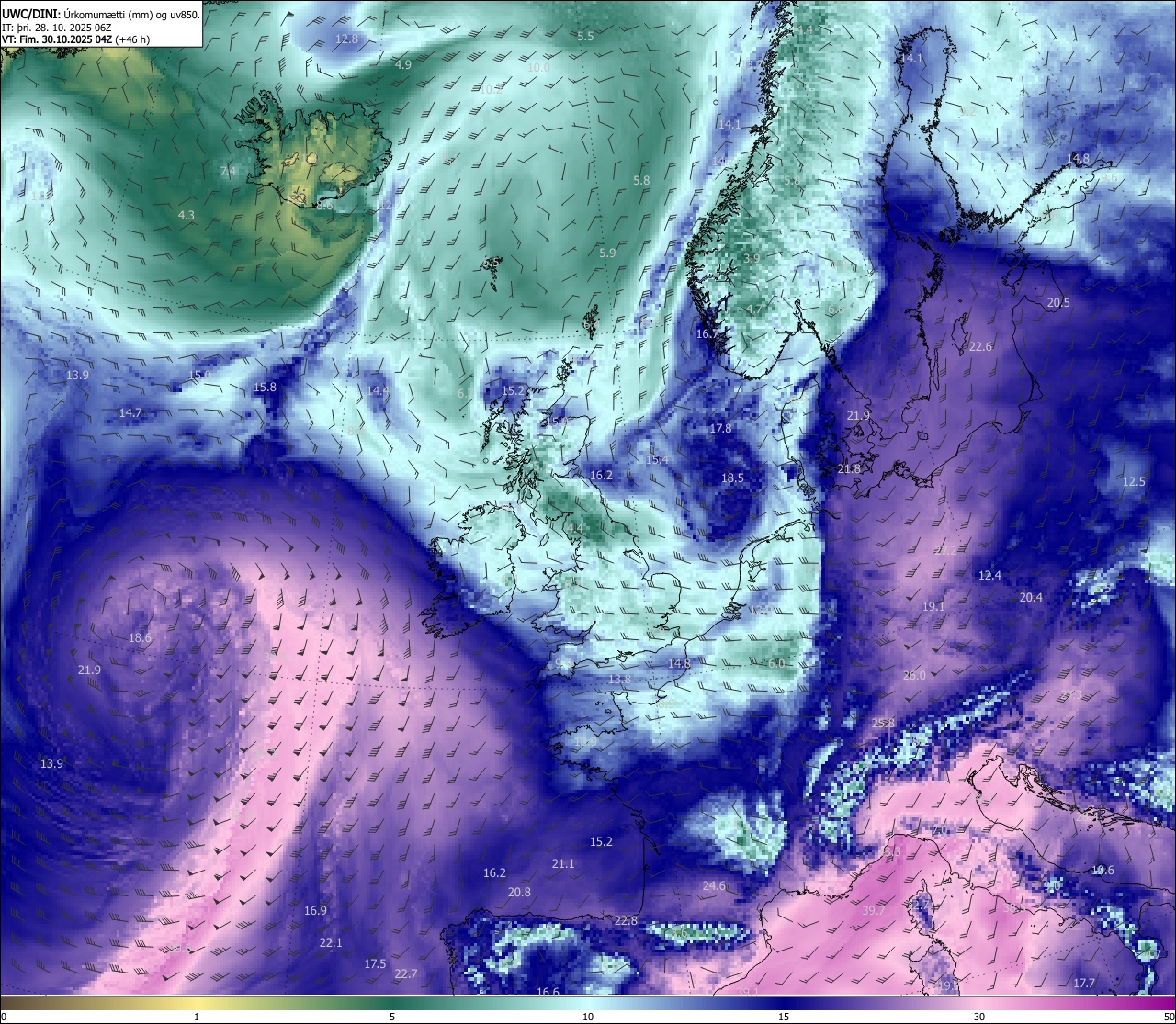This screenshot has width=1176, height=1024.
Task: Click the VT valid time line
Action: 76,39
